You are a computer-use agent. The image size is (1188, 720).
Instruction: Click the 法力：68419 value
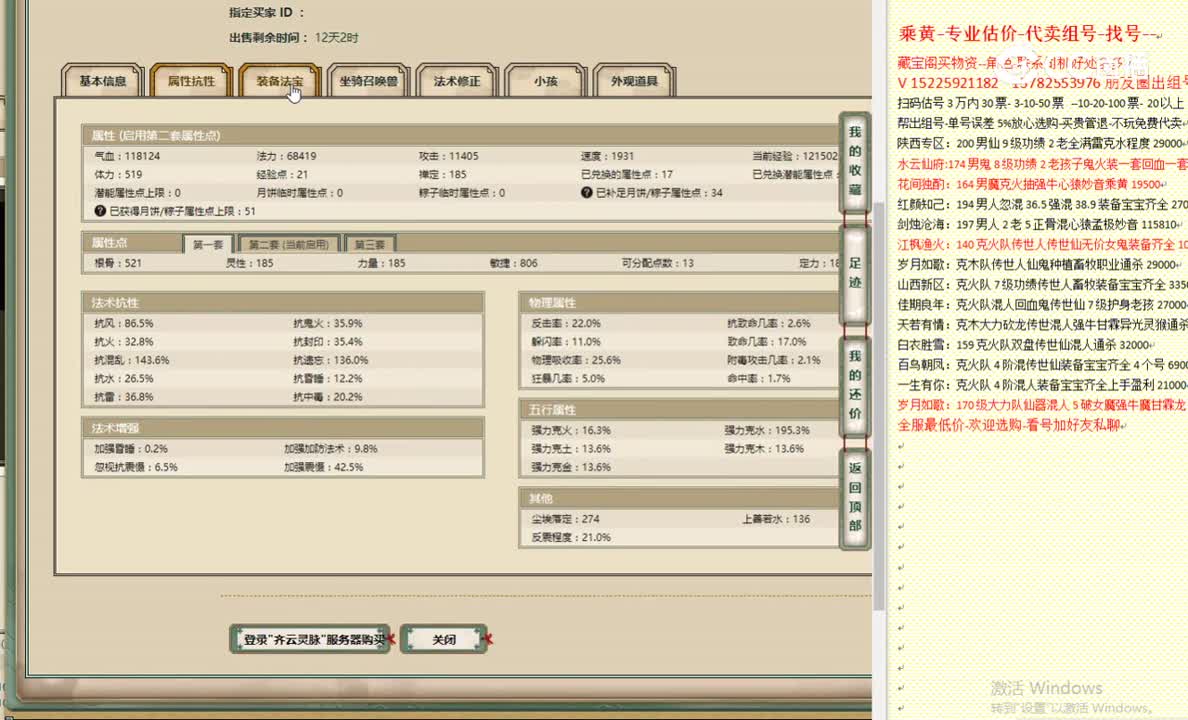click(286, 155)
